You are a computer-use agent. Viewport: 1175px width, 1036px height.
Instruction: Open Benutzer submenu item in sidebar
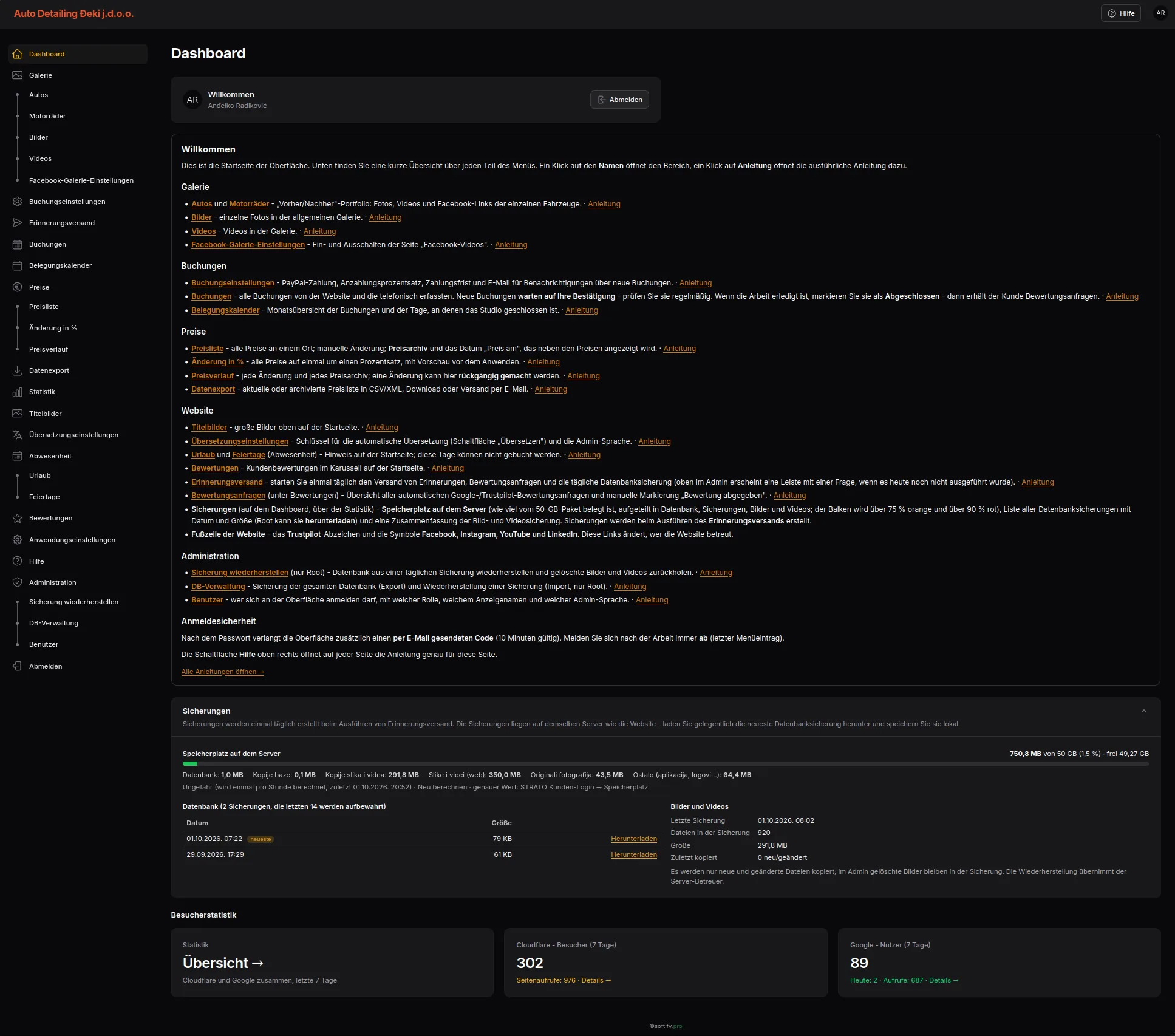pyautogui.click(x=44, y=644)
